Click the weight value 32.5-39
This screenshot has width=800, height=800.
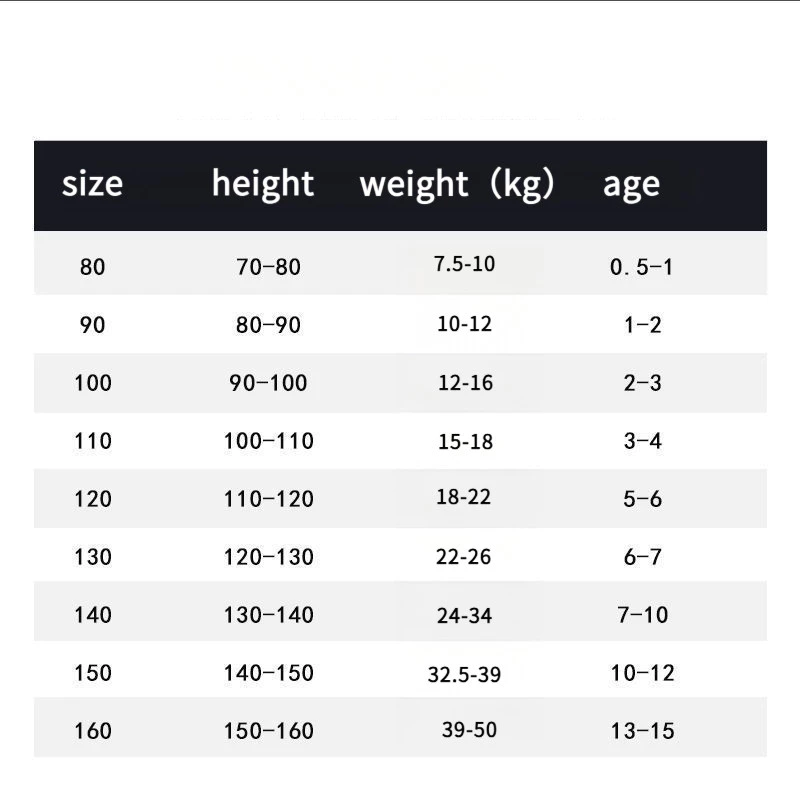(x=464, y=674)
